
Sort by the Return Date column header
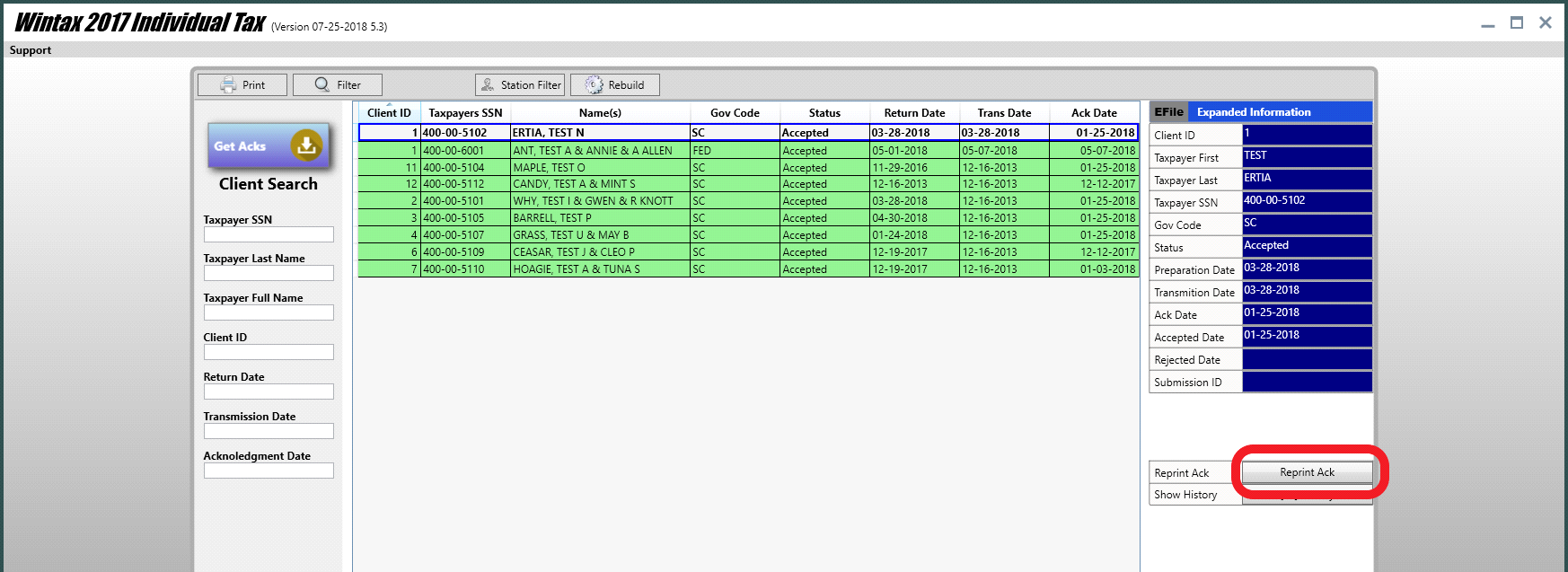coord(914,113)
